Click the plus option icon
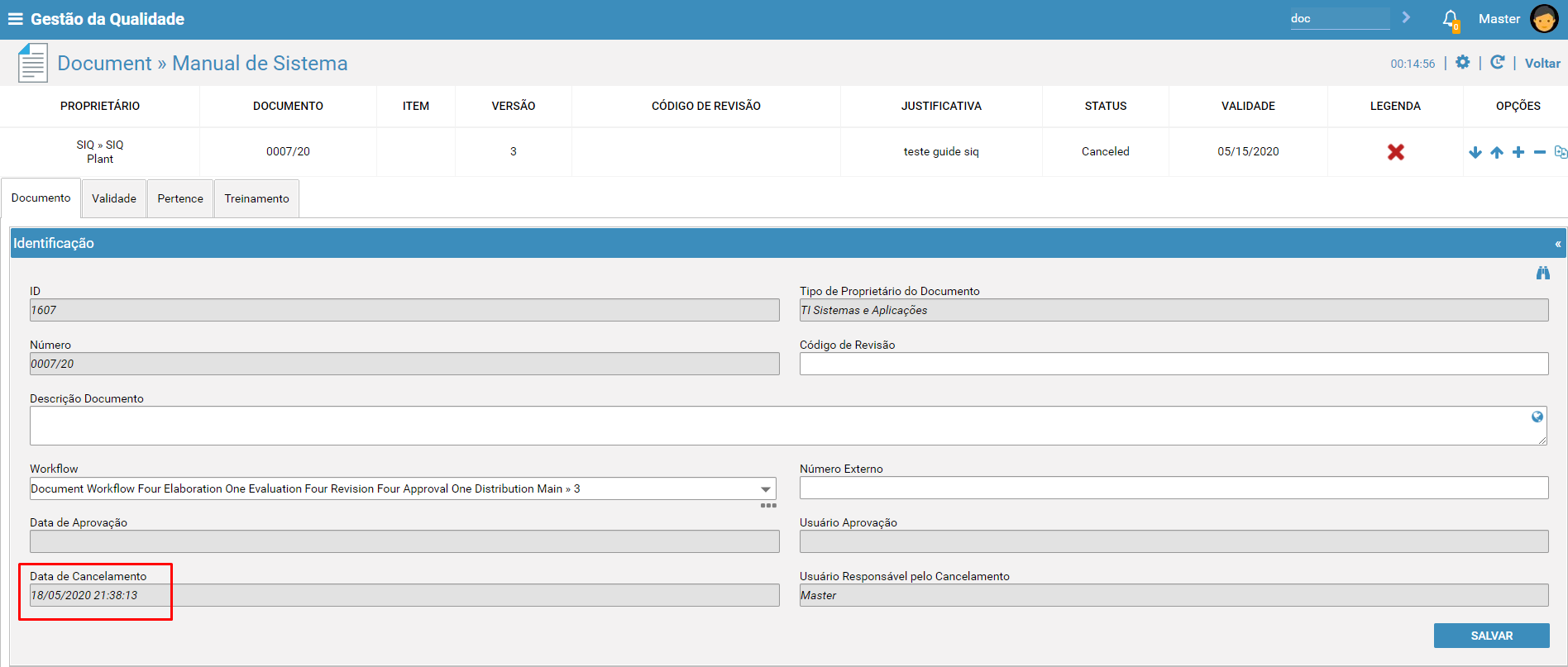Screen dimensions: 1568x667 (x=1518, y=152)
